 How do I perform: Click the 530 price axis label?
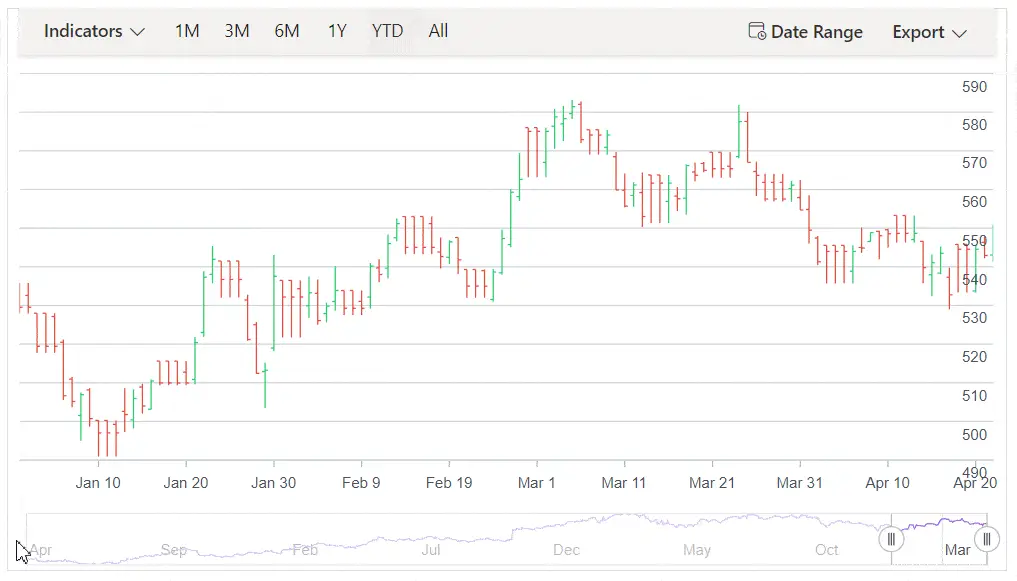[x=974, y=318]
